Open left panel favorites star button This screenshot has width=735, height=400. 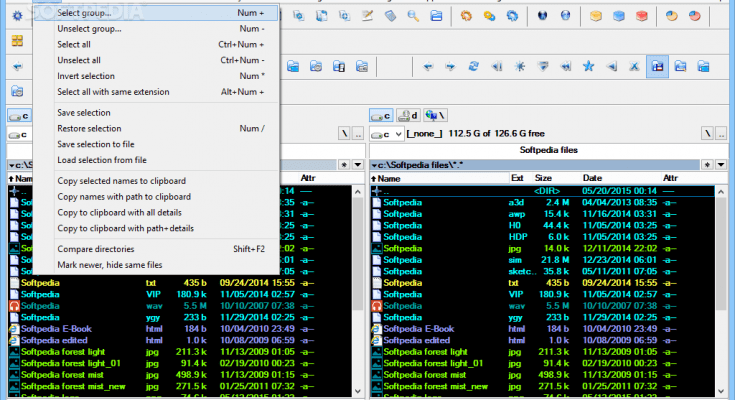click(x=344, y=165)
